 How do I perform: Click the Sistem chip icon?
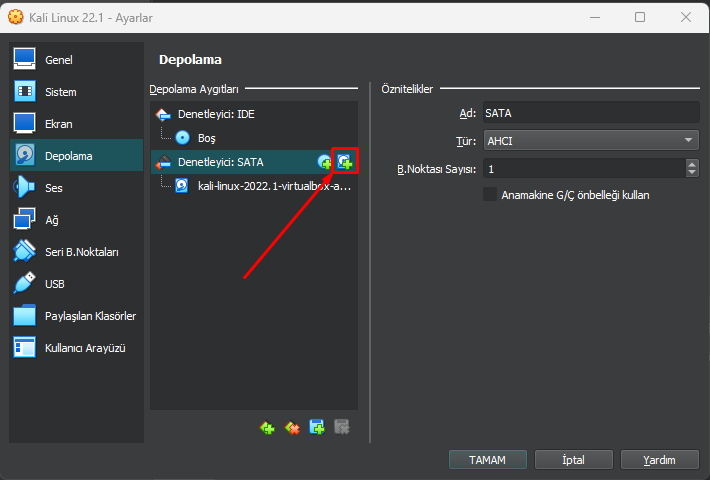coord(24,91)
